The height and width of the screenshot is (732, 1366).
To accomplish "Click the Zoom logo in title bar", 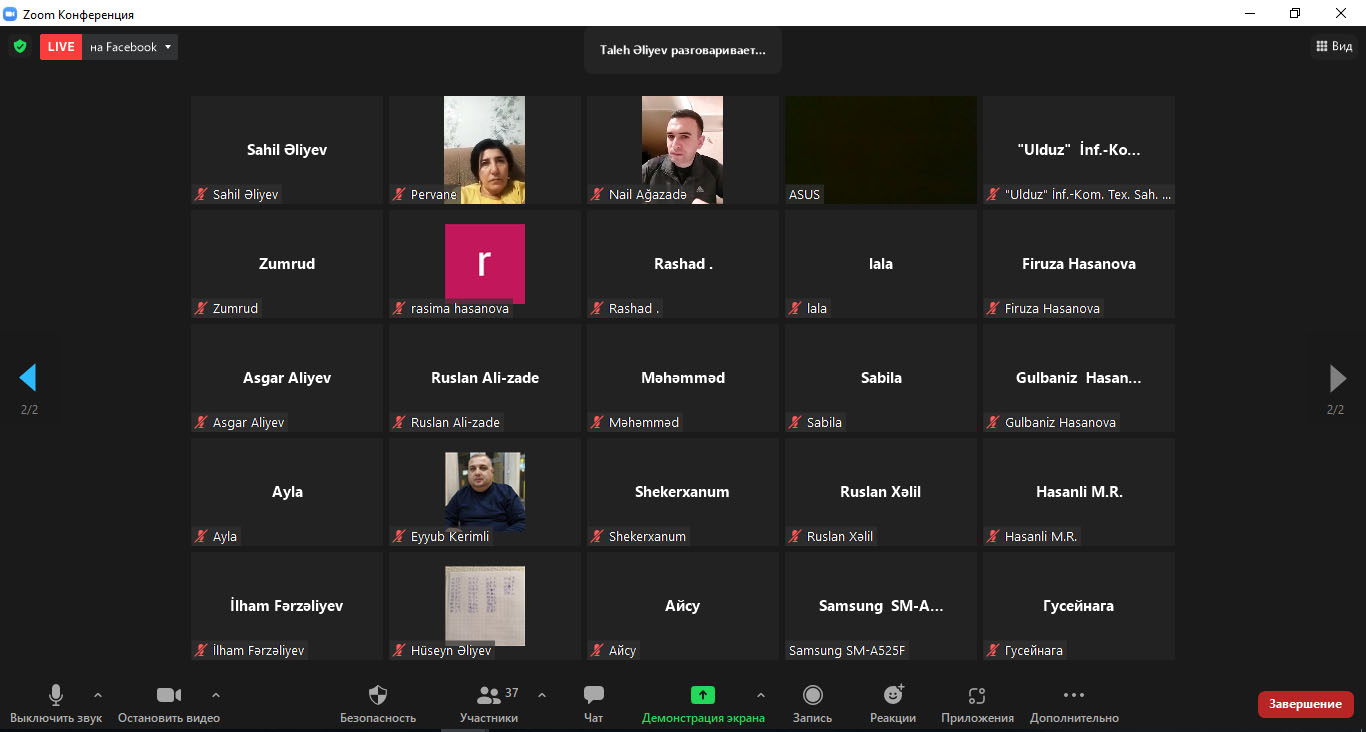I will tap(10, 14).
